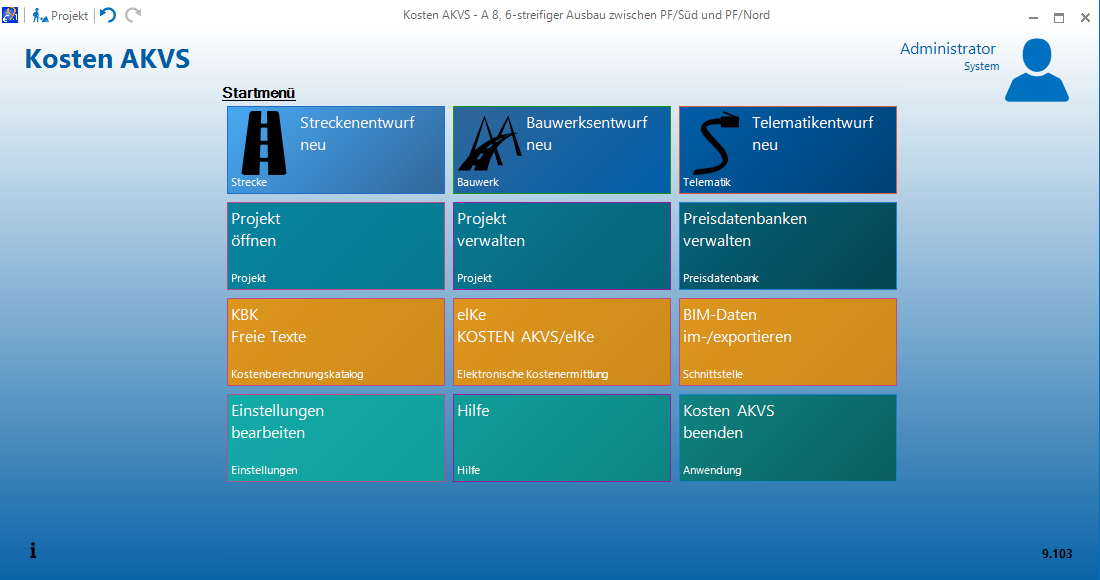This screenshot has width=1100, height=580.
Task: Open the Streckenentwurf neu tile
Action: (x=336, y=150)
